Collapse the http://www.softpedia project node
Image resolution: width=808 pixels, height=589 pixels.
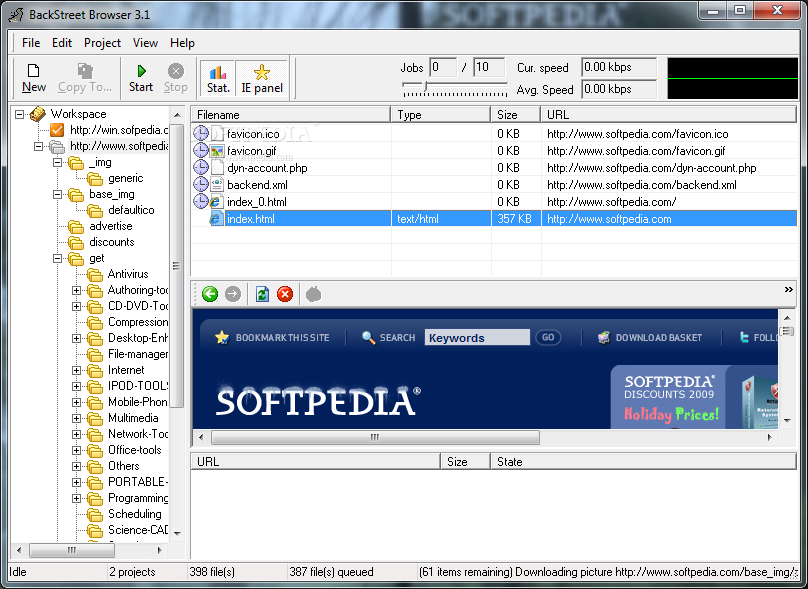click(x=39, y=146)
